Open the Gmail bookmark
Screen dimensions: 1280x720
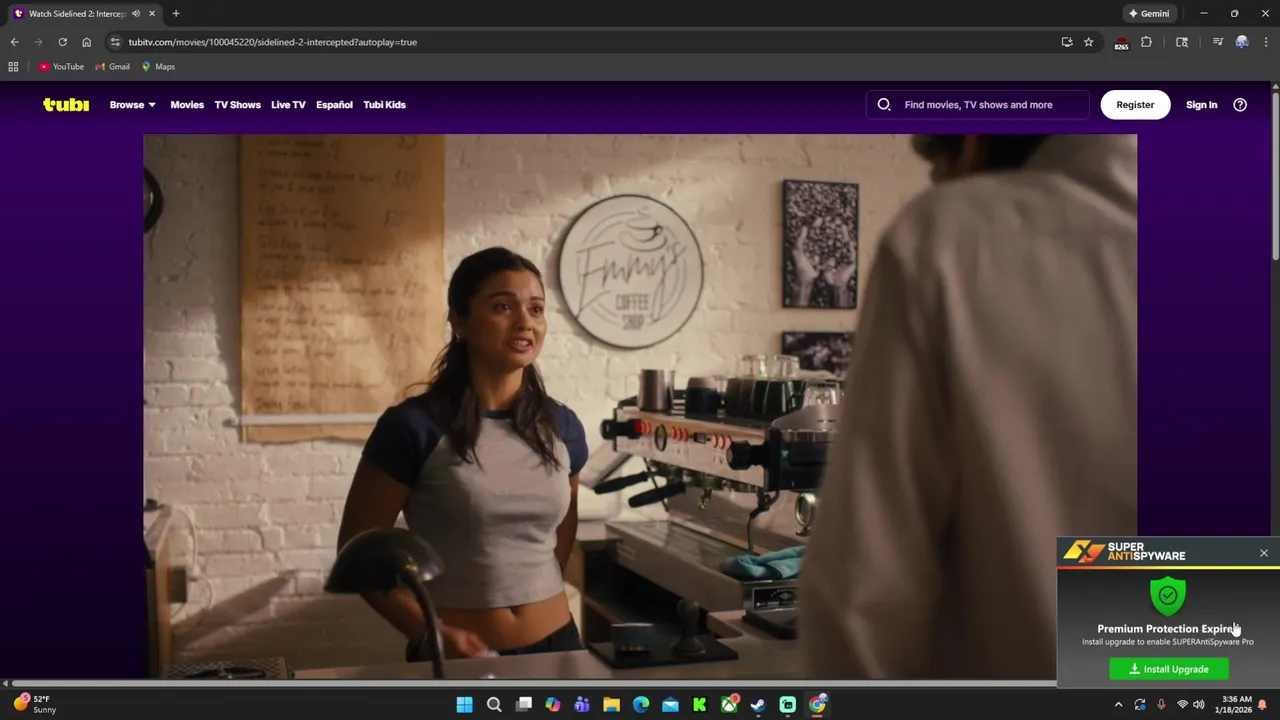[x=112, y=66]
